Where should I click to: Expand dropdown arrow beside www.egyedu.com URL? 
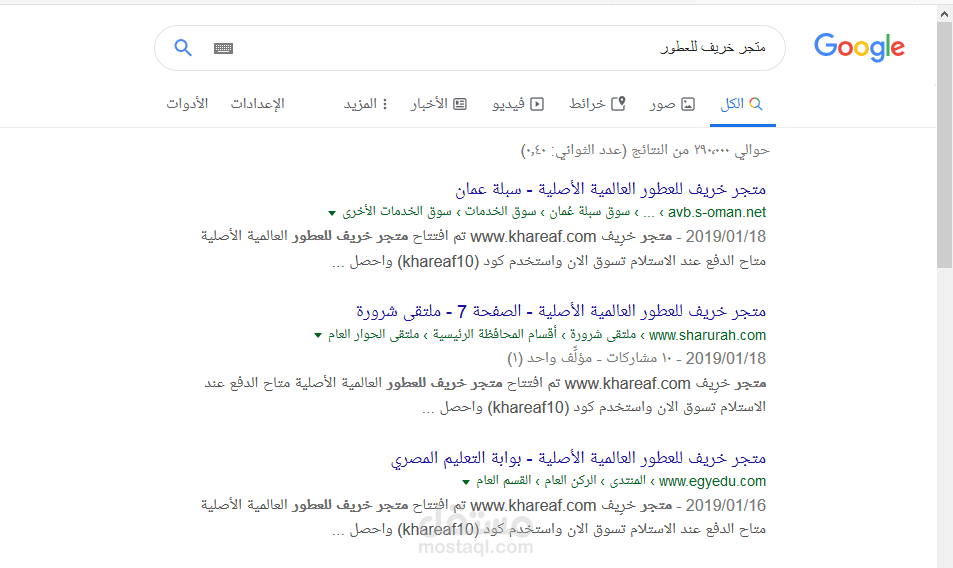[x=466, y=482]
